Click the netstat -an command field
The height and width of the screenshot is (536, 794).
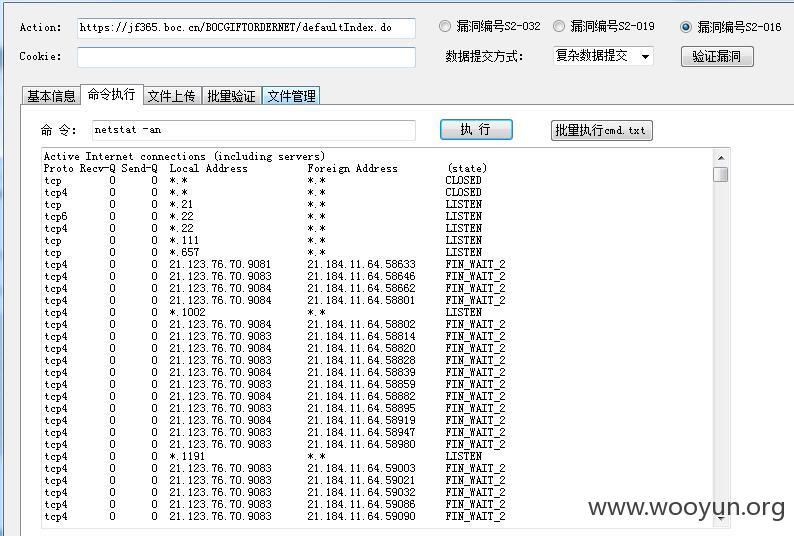click(x=254, y=130)
